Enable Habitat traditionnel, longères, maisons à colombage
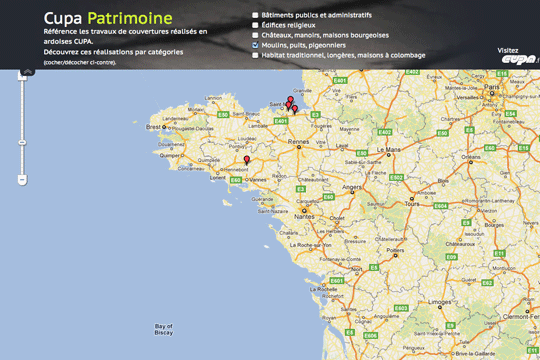Image resolution: width=540 pixels, height=360 pixels. [255, 55]
